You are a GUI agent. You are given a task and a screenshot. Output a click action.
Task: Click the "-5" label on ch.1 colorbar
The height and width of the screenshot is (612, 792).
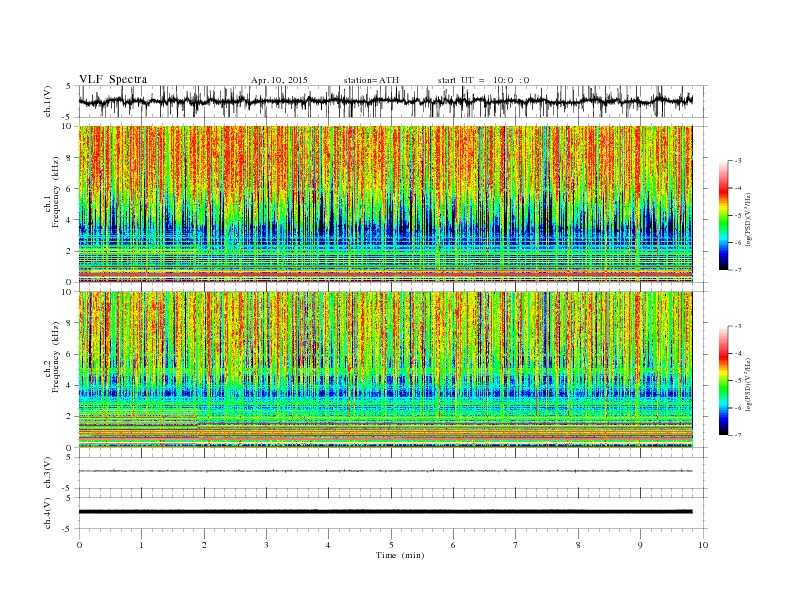(738, 216)
